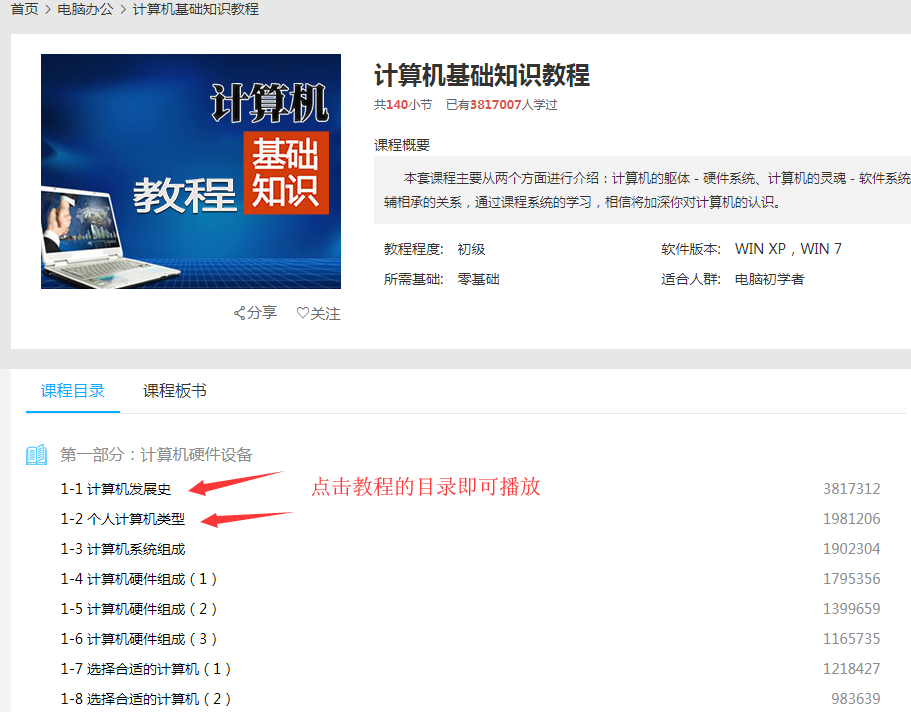Select lesson 1-5 计算机硬件组成（2）
The width and height of the screenshot is (911, 712).
tap(139, 609)
